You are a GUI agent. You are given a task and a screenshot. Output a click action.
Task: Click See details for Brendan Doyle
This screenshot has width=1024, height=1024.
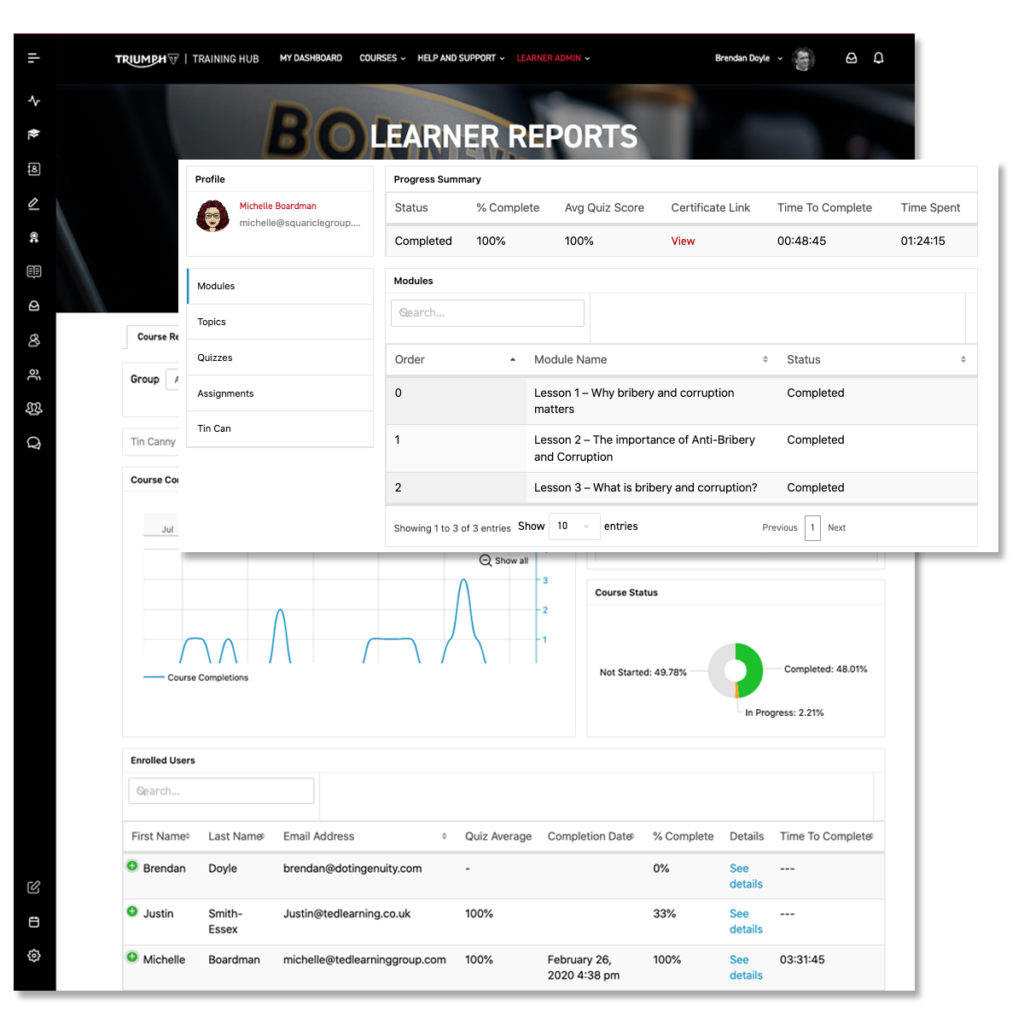click(x=746, y=876)
